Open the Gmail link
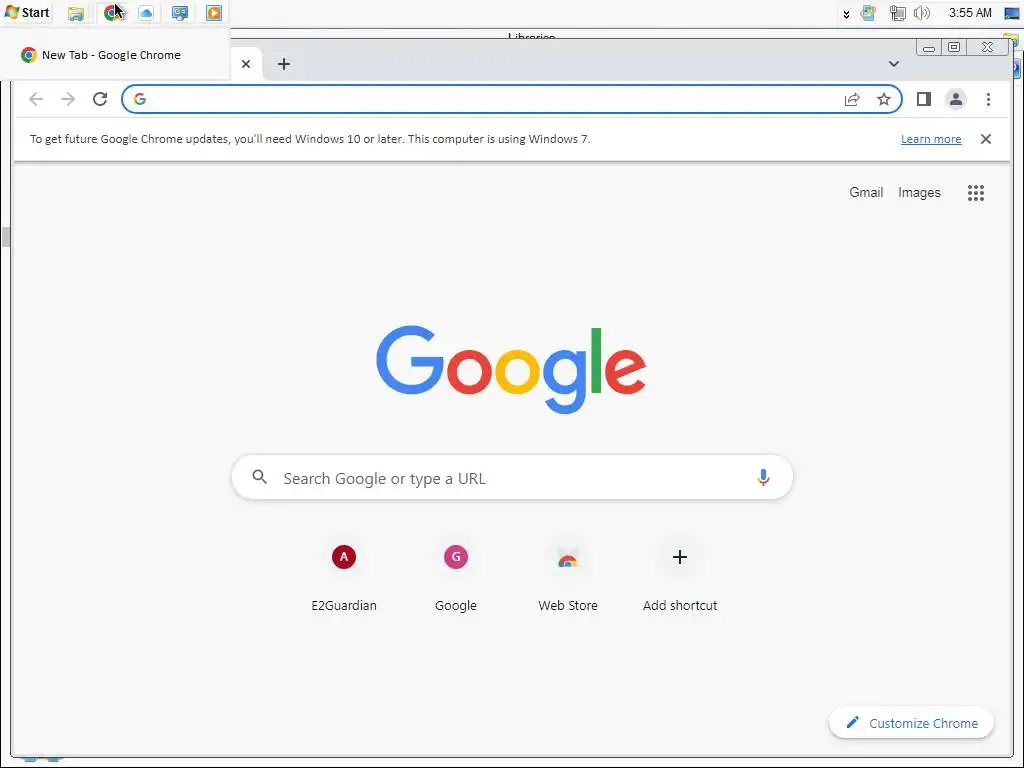The width and height of the screenshot is (1024, 768). point(866,193)
